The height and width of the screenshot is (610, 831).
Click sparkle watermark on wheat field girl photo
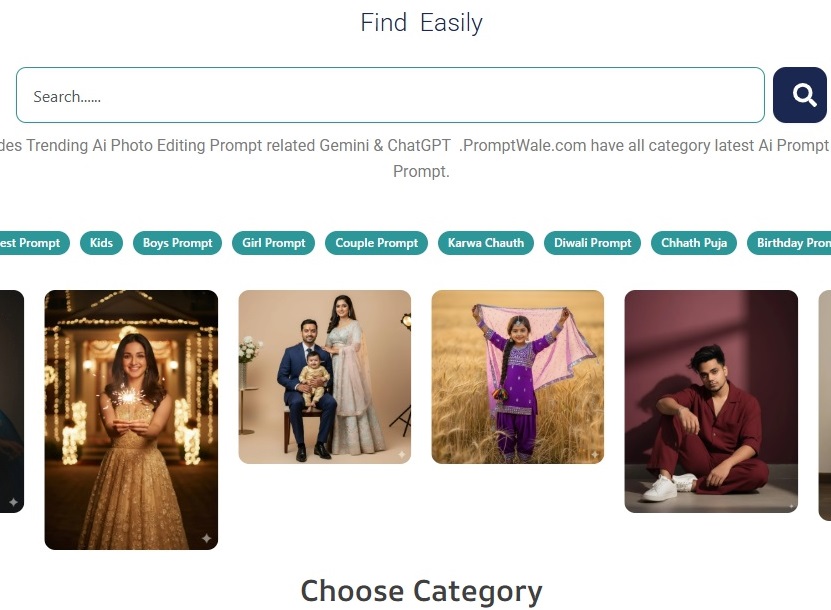click(594, 455)
